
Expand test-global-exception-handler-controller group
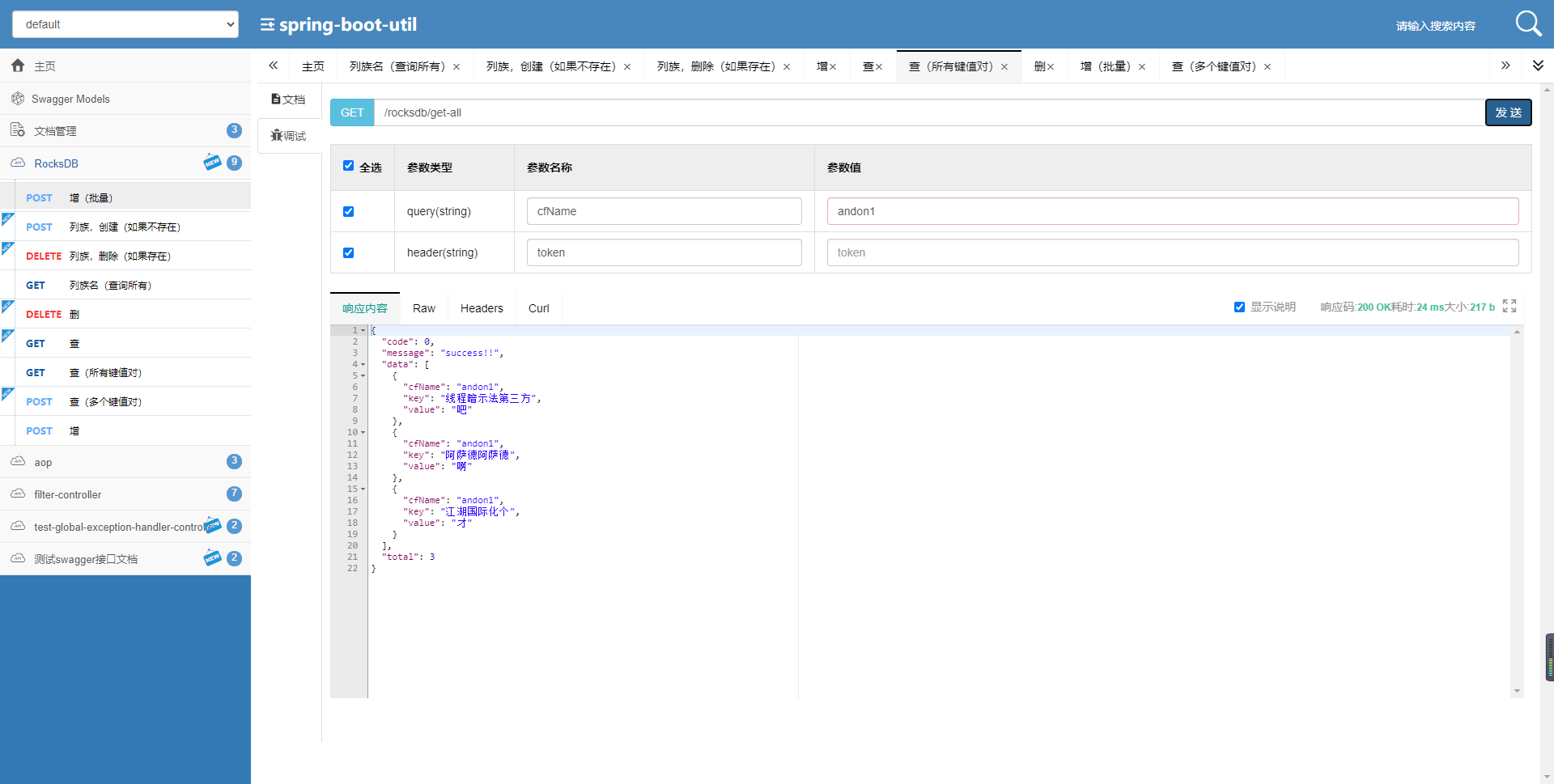pyautogui.click(x=125, y=527)
